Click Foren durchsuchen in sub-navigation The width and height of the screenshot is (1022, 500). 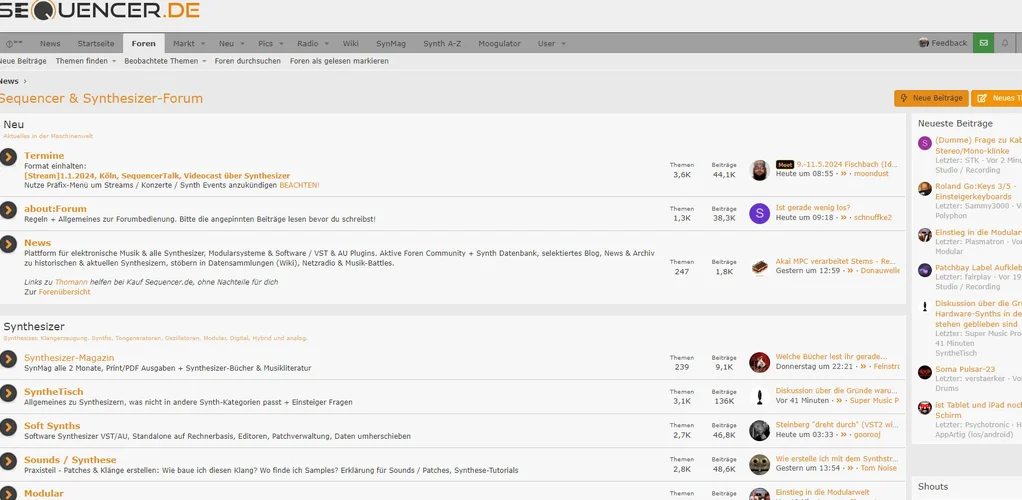click(x=248, y=61)
